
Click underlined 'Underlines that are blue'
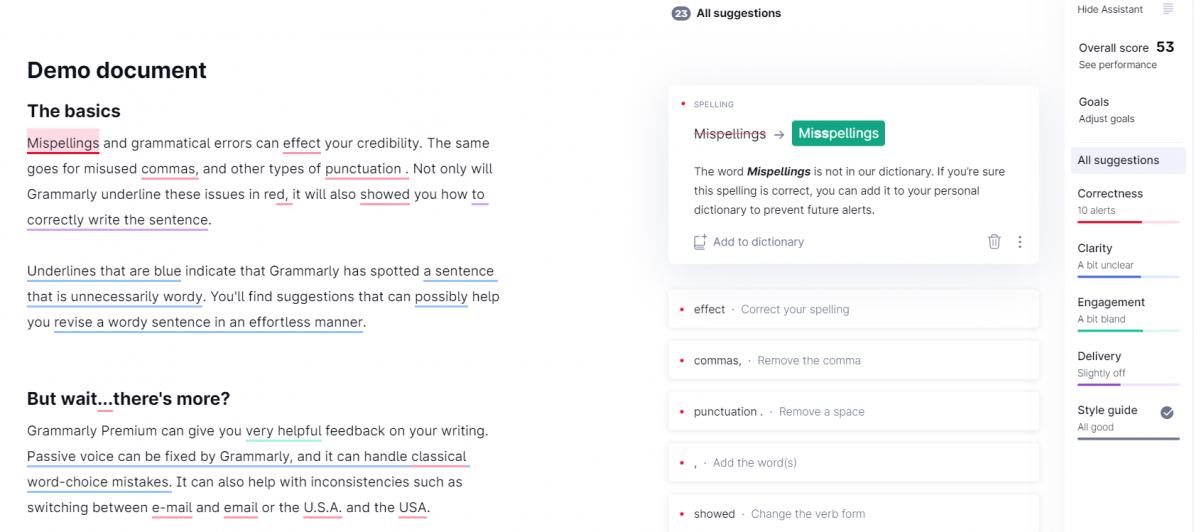pos(104,271)
